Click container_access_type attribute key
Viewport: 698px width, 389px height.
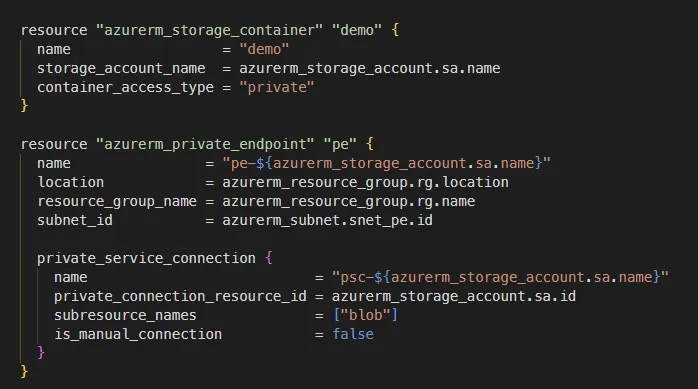click(x=125, y=88)
